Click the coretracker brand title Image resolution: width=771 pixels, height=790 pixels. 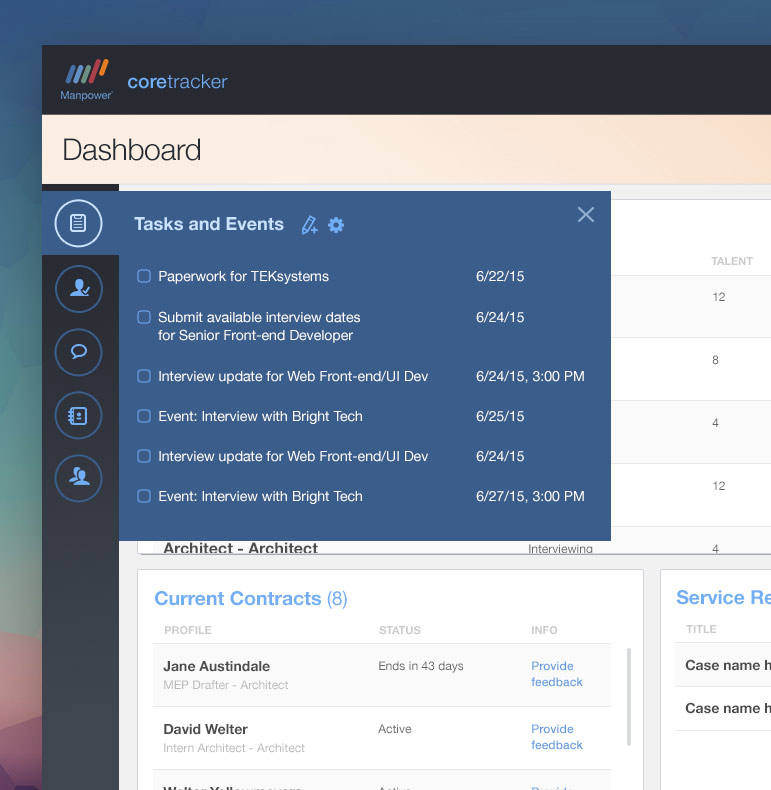[x=177, y=82]
